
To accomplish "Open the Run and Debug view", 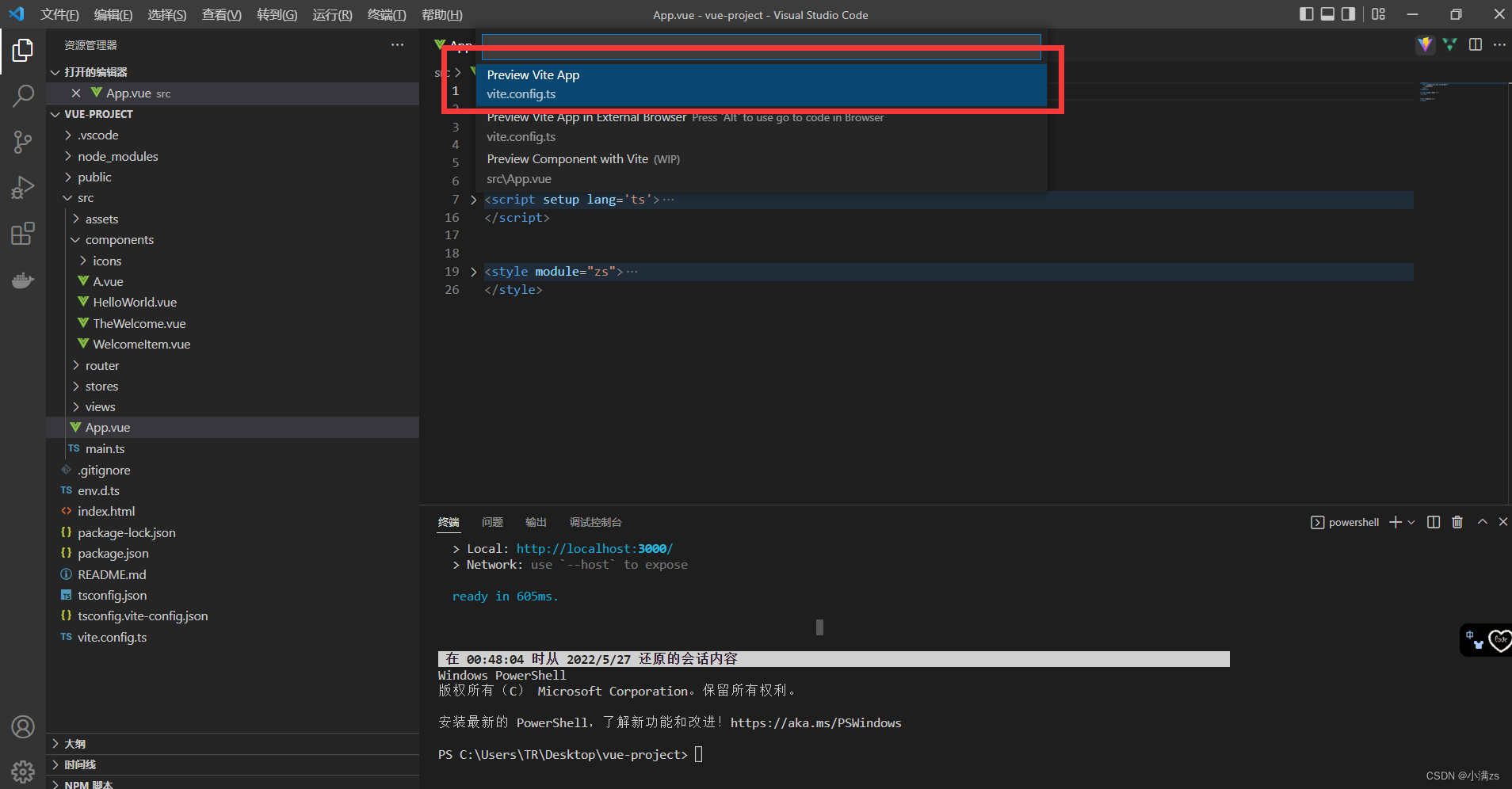I will point(23,188).
